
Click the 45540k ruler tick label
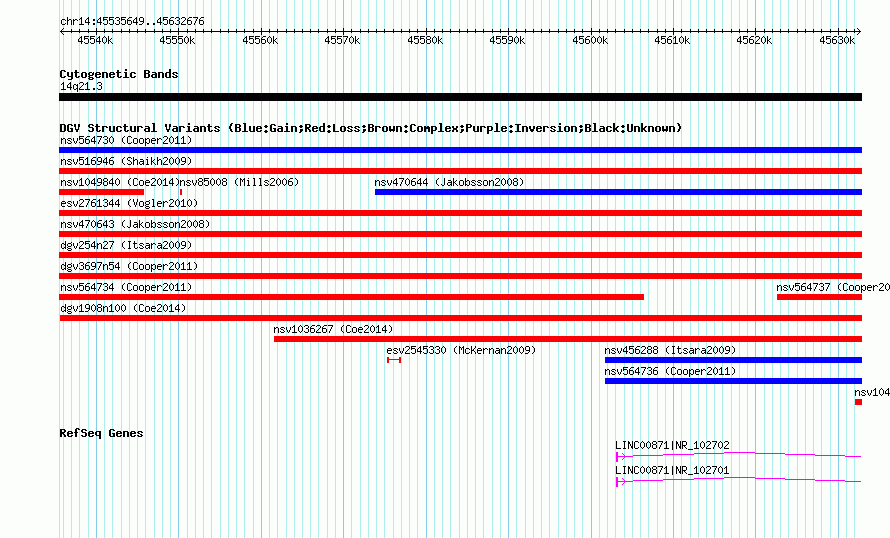point(95,40)
